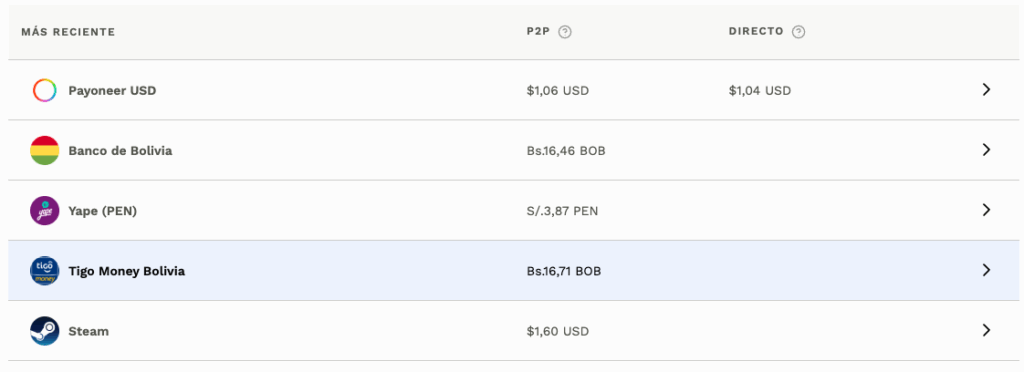This screenshot has width=1024, height=372.
Task: Expand the Banco de Bolivia row chevron
Action: (986, 150)
